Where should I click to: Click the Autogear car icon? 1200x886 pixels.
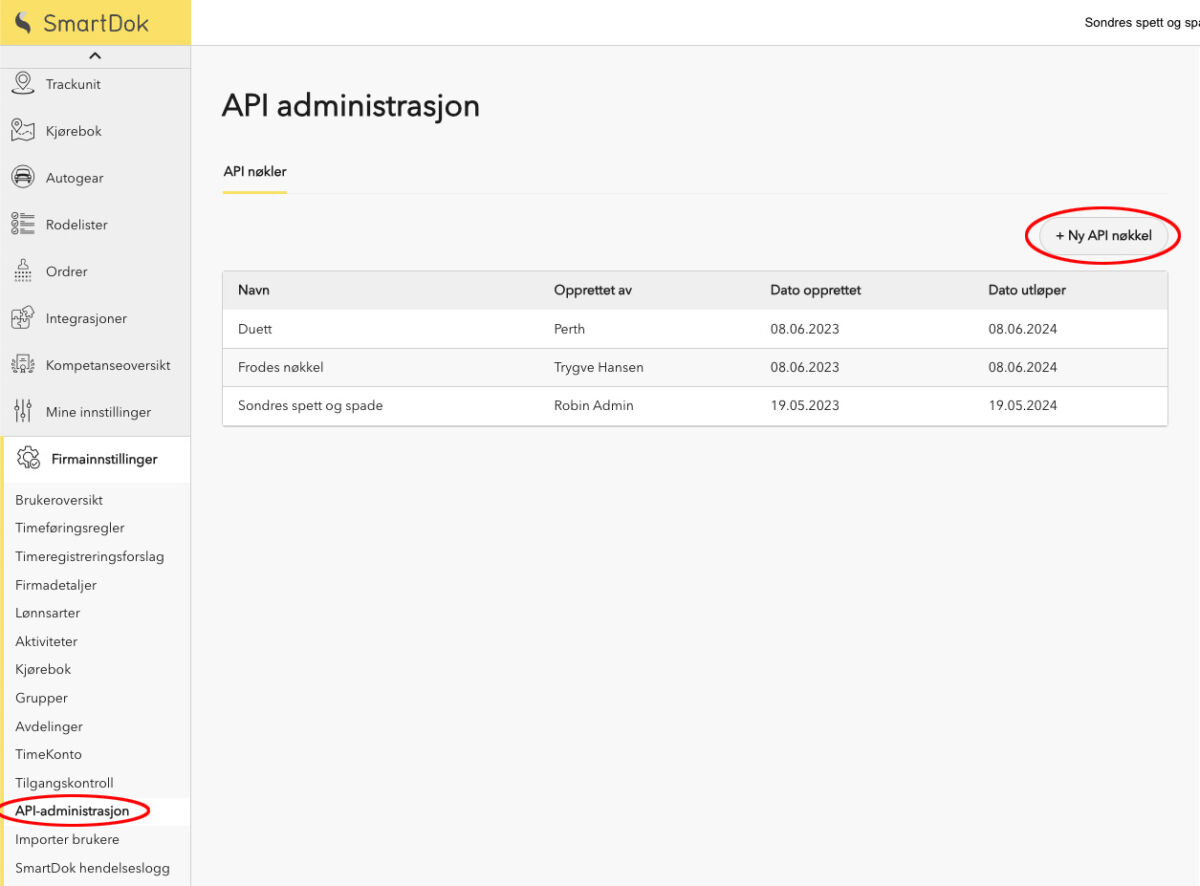(x=23, y=177)
